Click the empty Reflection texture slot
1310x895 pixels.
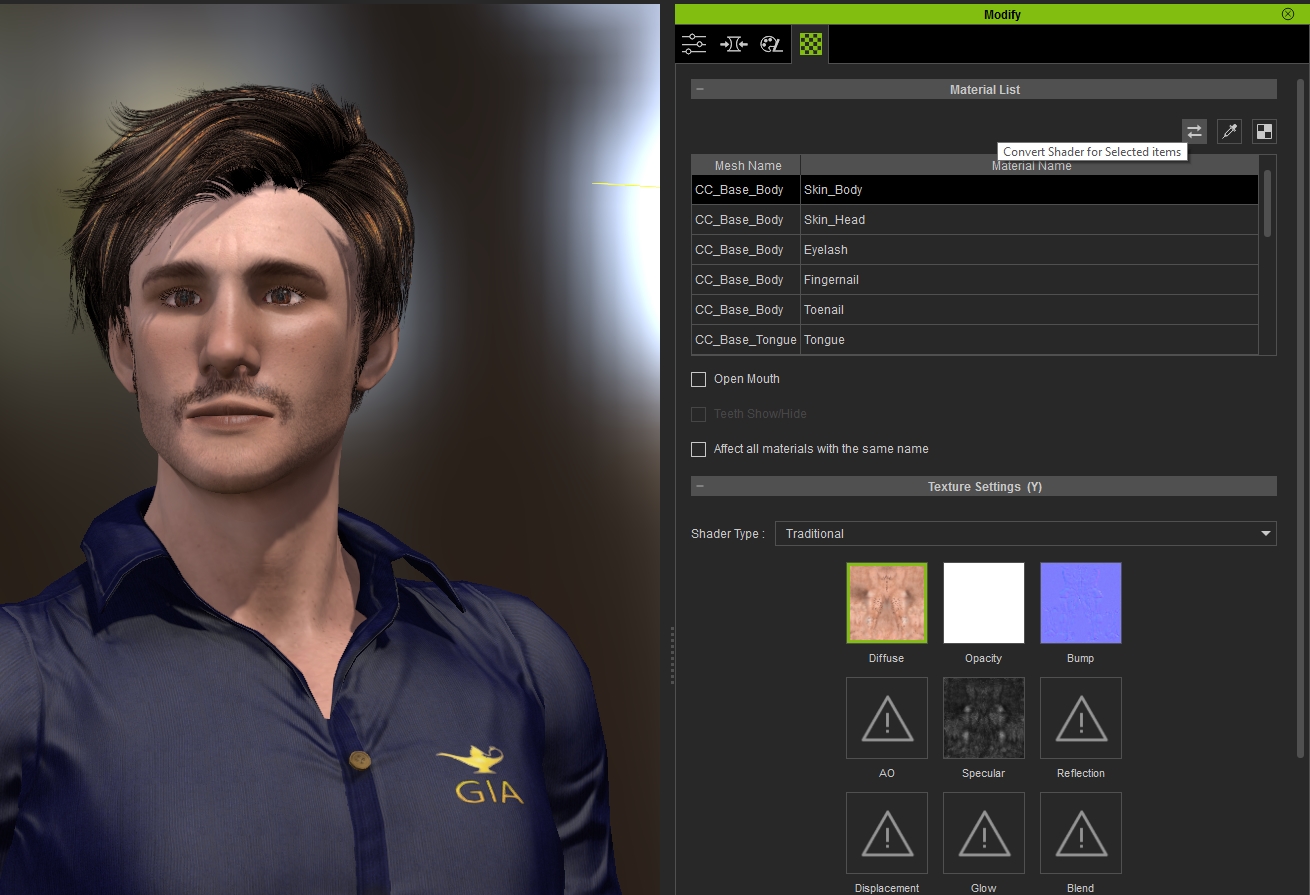1081,718
